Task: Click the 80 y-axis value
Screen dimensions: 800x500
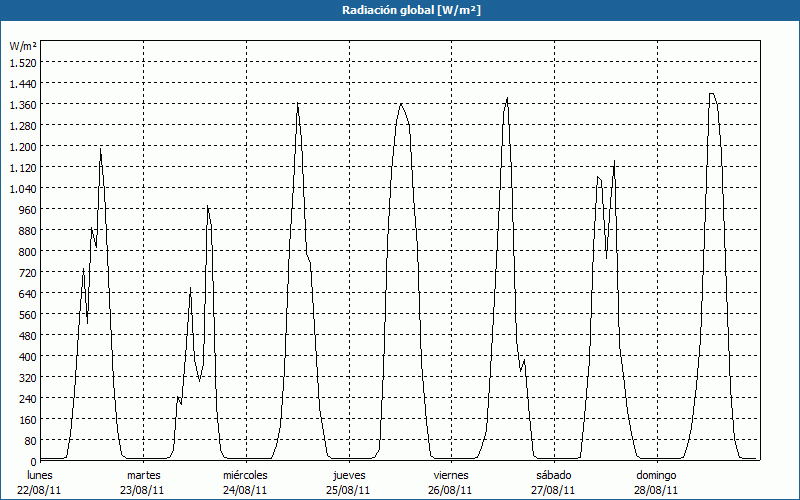Action: coord(31,440)
